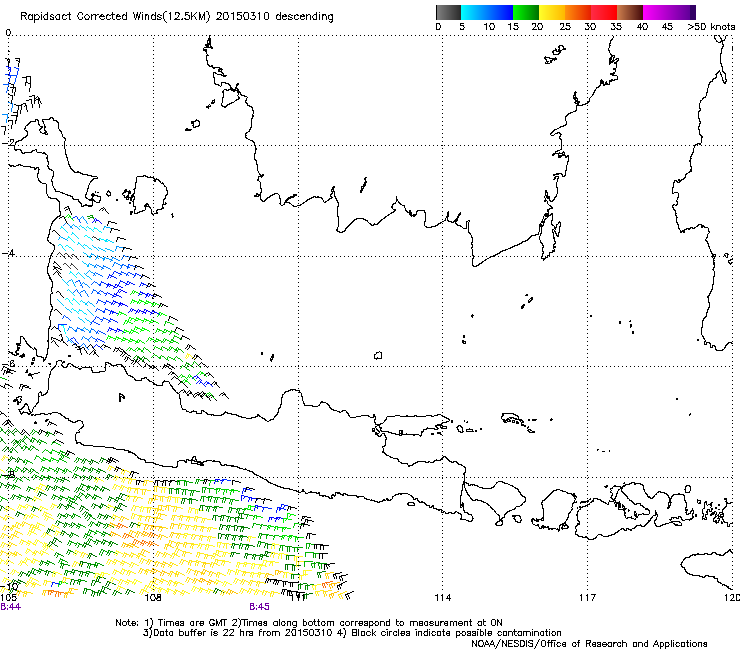Click the '-2' latitude axis label
Image resolution: width=740 pixels, height=650 pixels.
point(8,143)
